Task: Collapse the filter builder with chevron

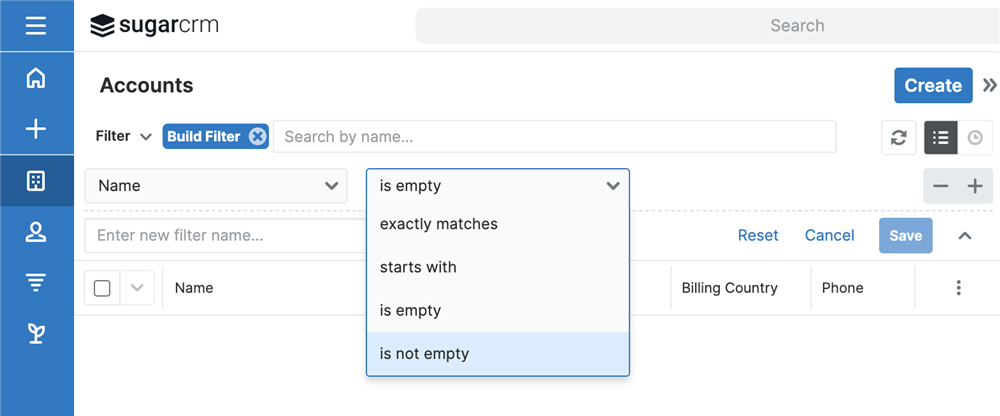Action: [x=965, y=236]
